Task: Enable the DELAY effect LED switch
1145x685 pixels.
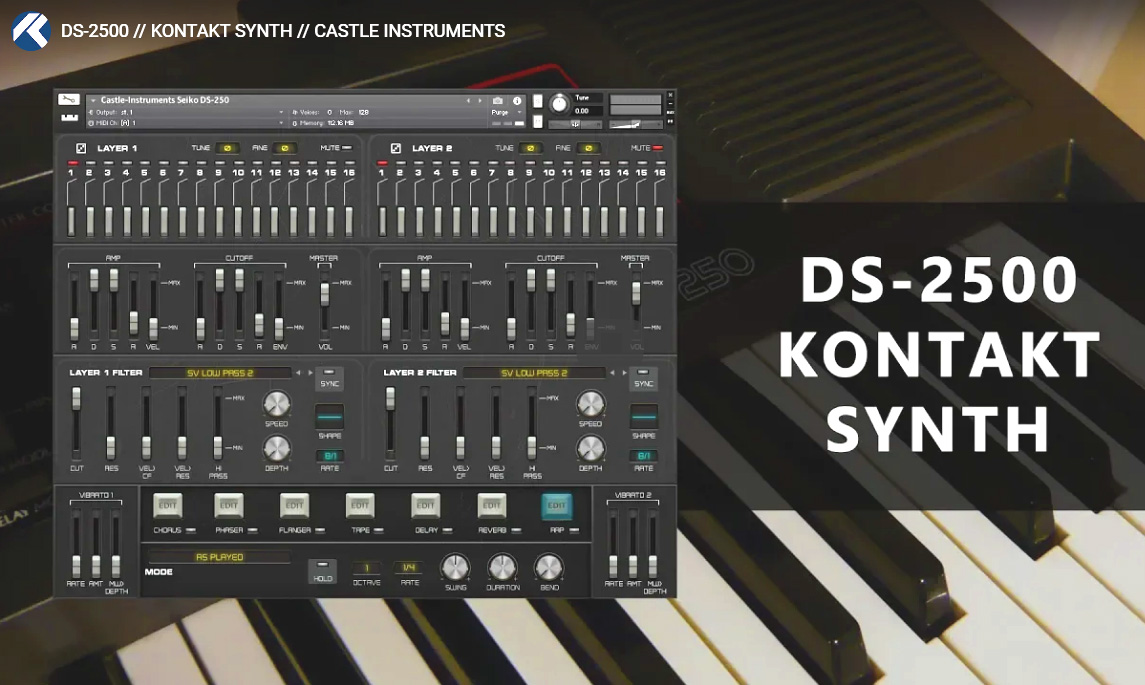Action: [x=448, y=530]
